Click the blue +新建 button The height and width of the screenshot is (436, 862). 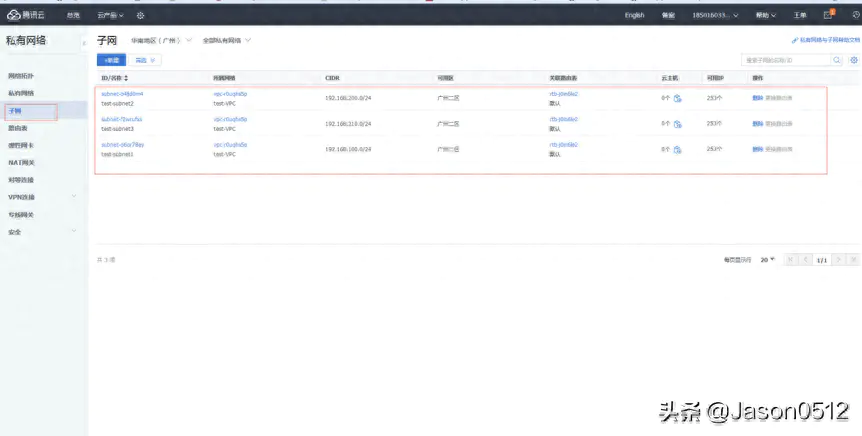click(x=111, y=60)
